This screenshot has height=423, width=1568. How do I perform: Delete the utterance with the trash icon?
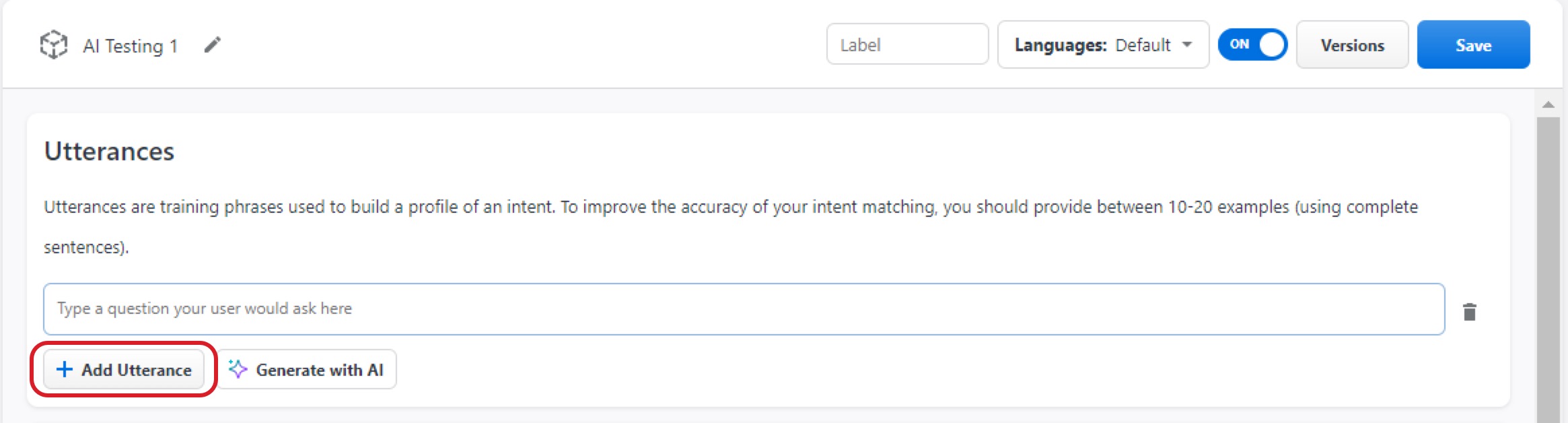pos(1469,312)
